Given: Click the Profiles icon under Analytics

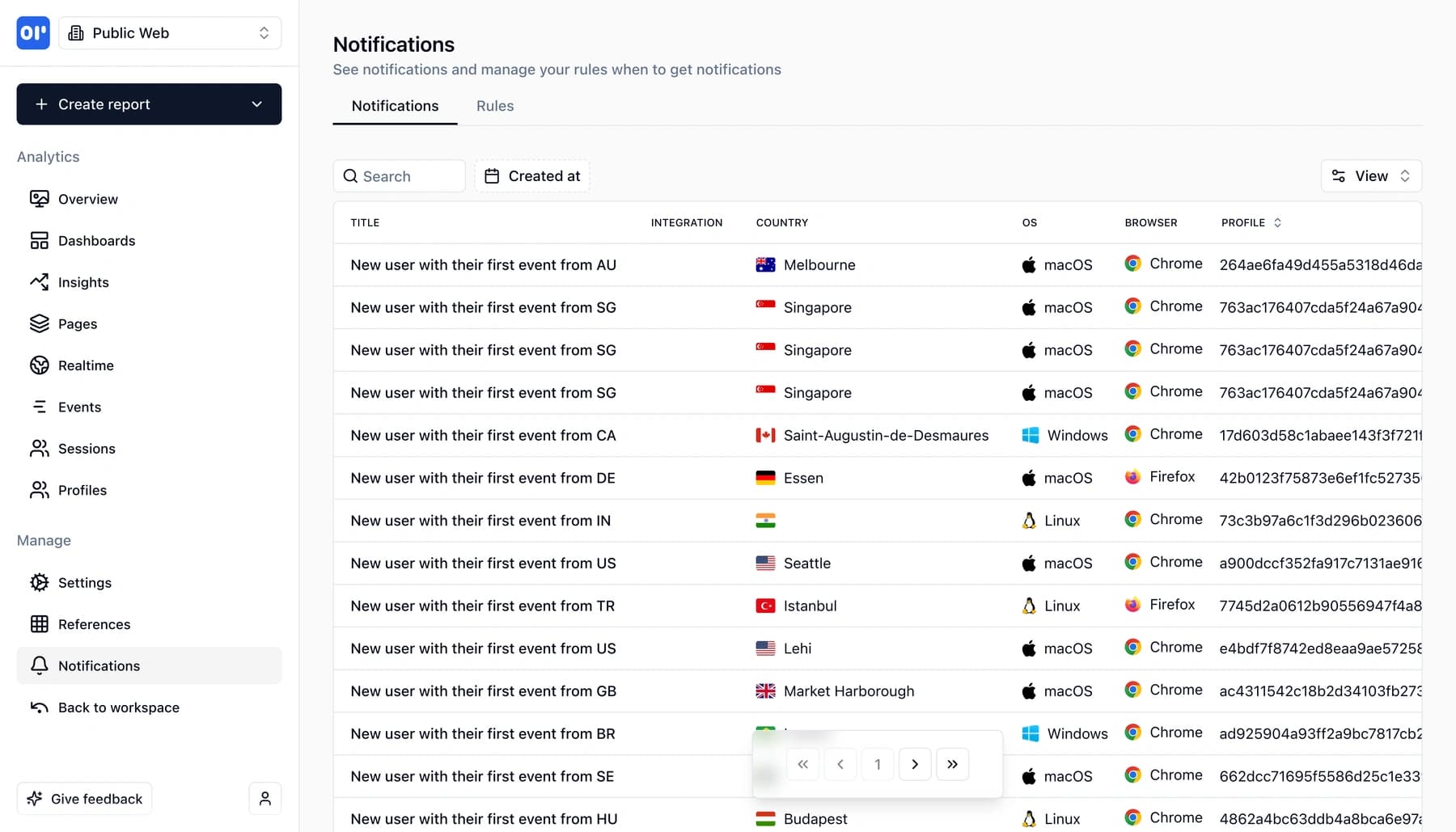Looking at the screenshot, I should click(40, 490).
